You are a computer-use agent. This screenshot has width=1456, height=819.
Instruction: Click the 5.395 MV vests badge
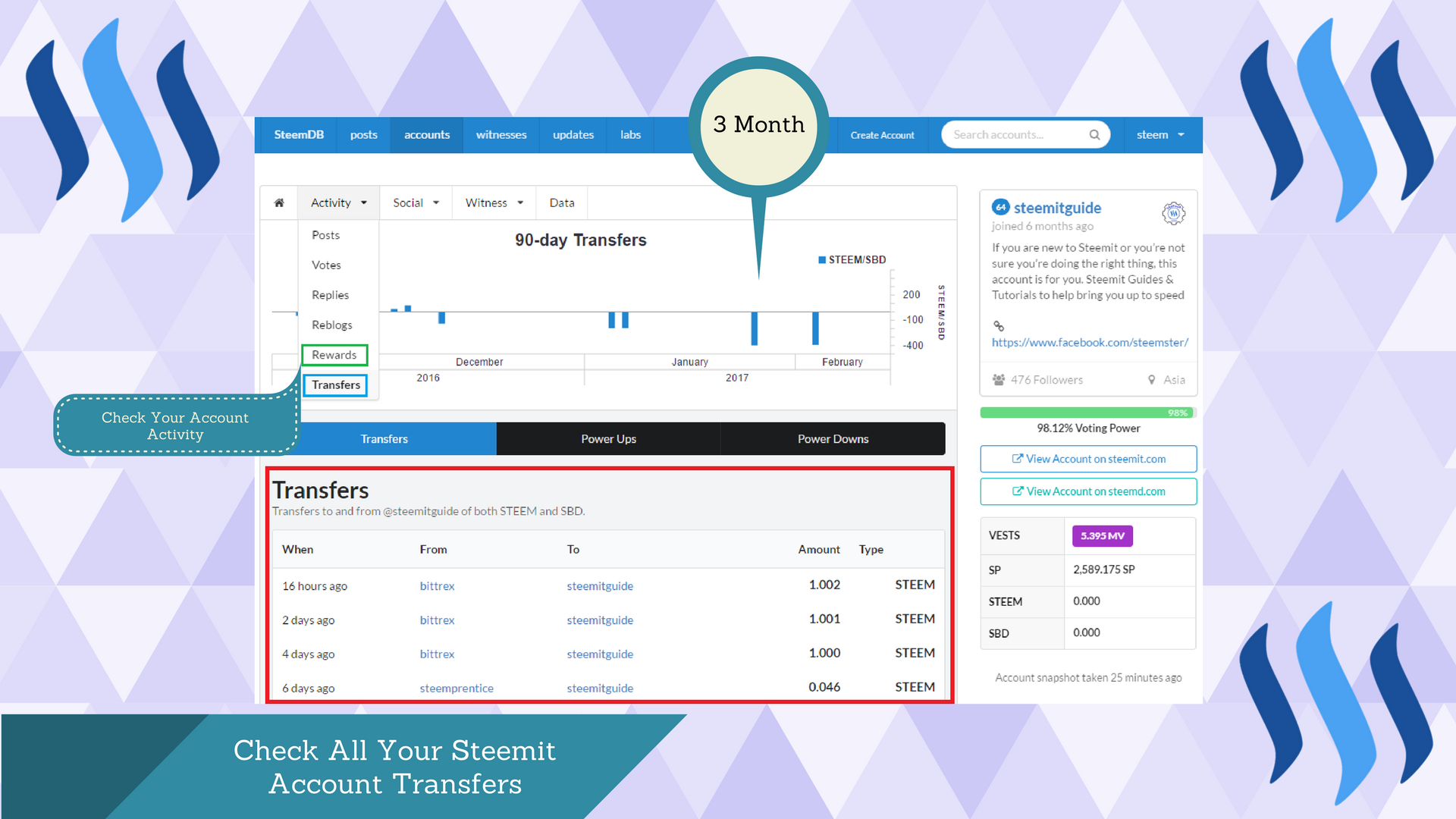pyautogui.click(x=1102, y=536)
